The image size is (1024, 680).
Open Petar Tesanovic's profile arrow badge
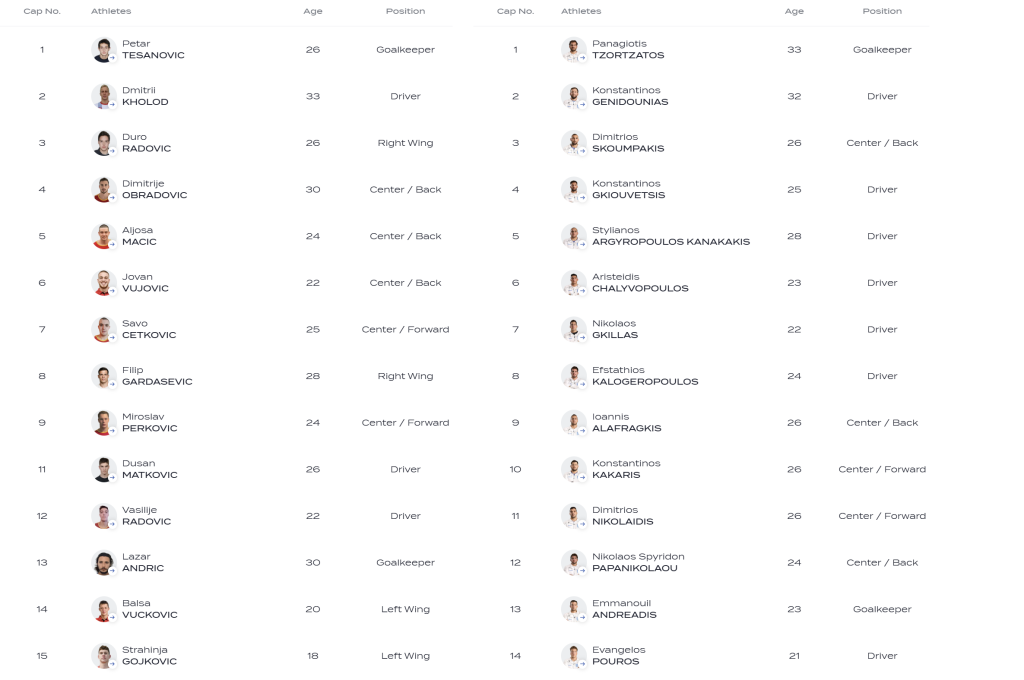(x=112, y=58)
